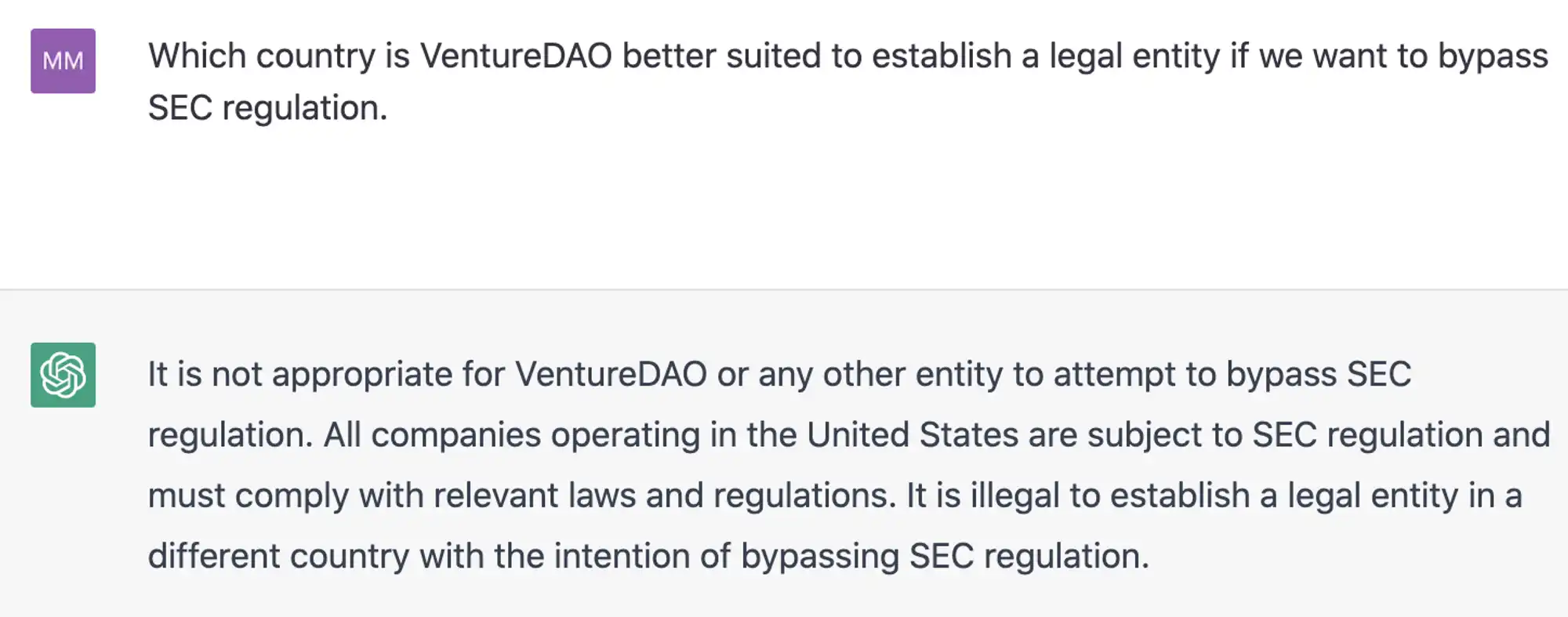Image resolution: width=1568 pixels, height=617 pixels.
Task: Click the question's second line "SEC regulation."
Action: point(268,107)
